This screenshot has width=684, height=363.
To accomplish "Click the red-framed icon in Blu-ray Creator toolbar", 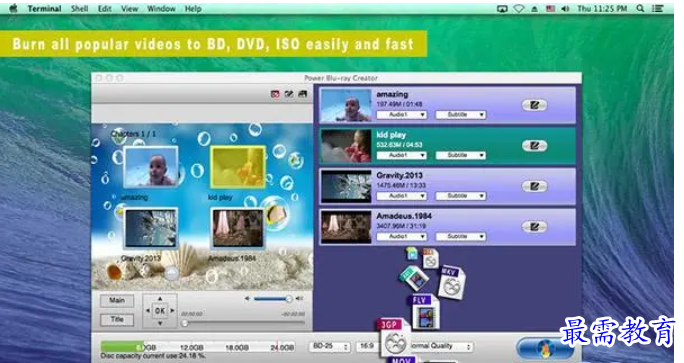I will (x=275, y=94).
